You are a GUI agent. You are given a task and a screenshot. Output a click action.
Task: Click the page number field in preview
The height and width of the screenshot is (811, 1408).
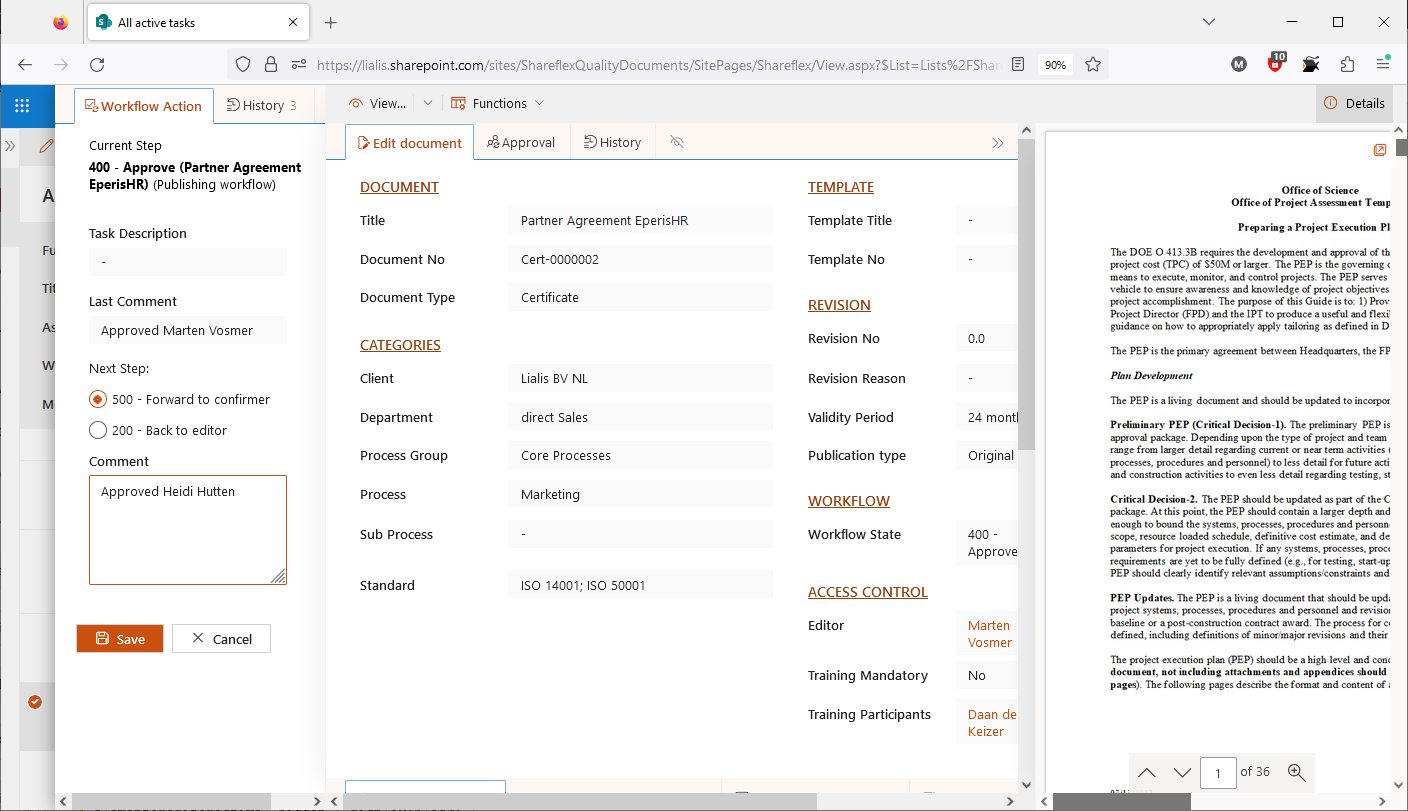1218,772
